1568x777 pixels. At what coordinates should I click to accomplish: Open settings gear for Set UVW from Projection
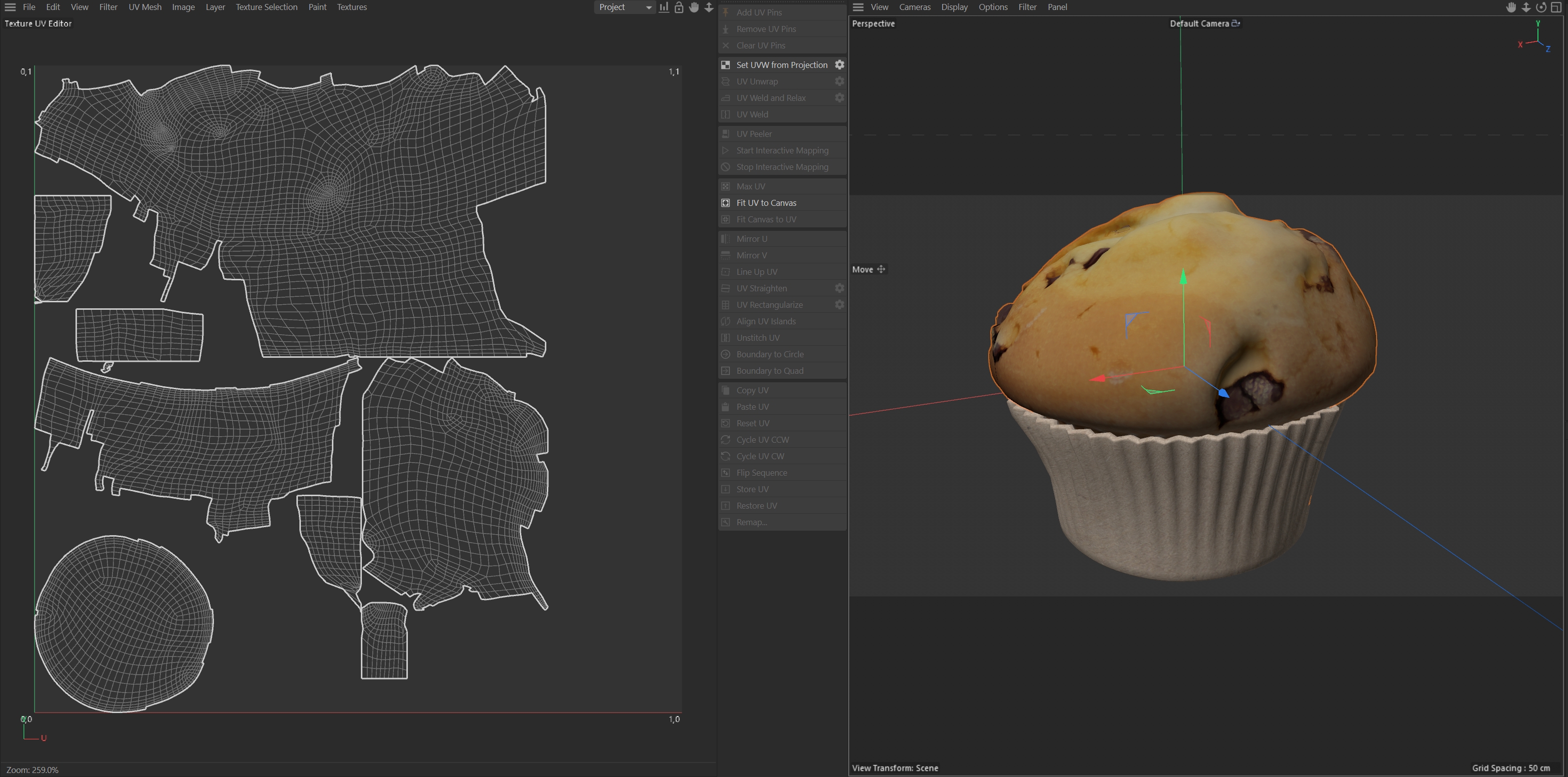click(x=839, y=64)
